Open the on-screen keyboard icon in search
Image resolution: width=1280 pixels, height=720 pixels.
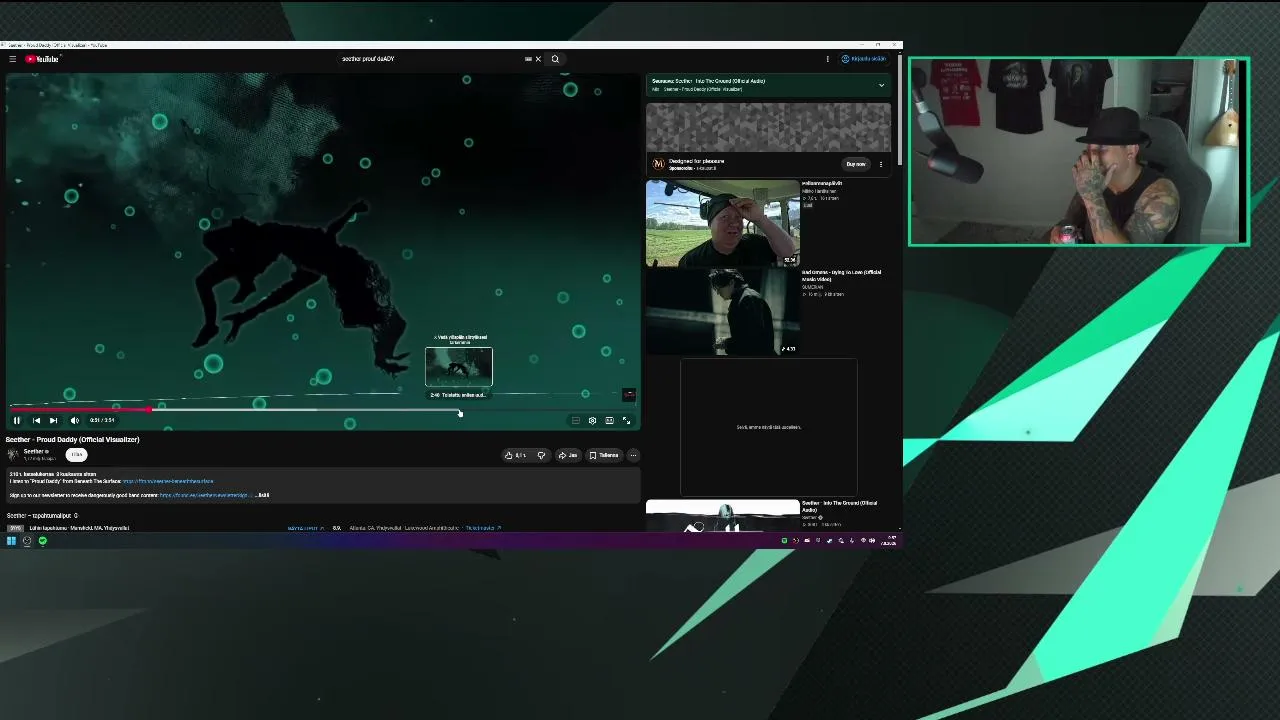pos(528,59)
